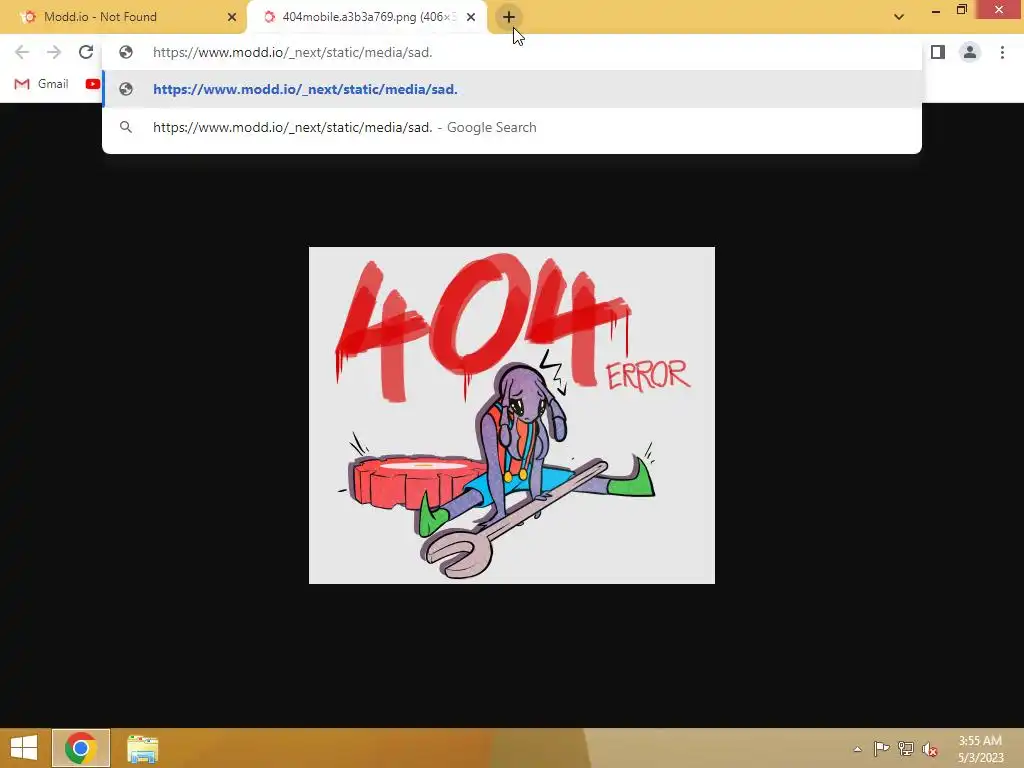
Task: Open the Chrome three-dot menu
Action: point(1002,52)
